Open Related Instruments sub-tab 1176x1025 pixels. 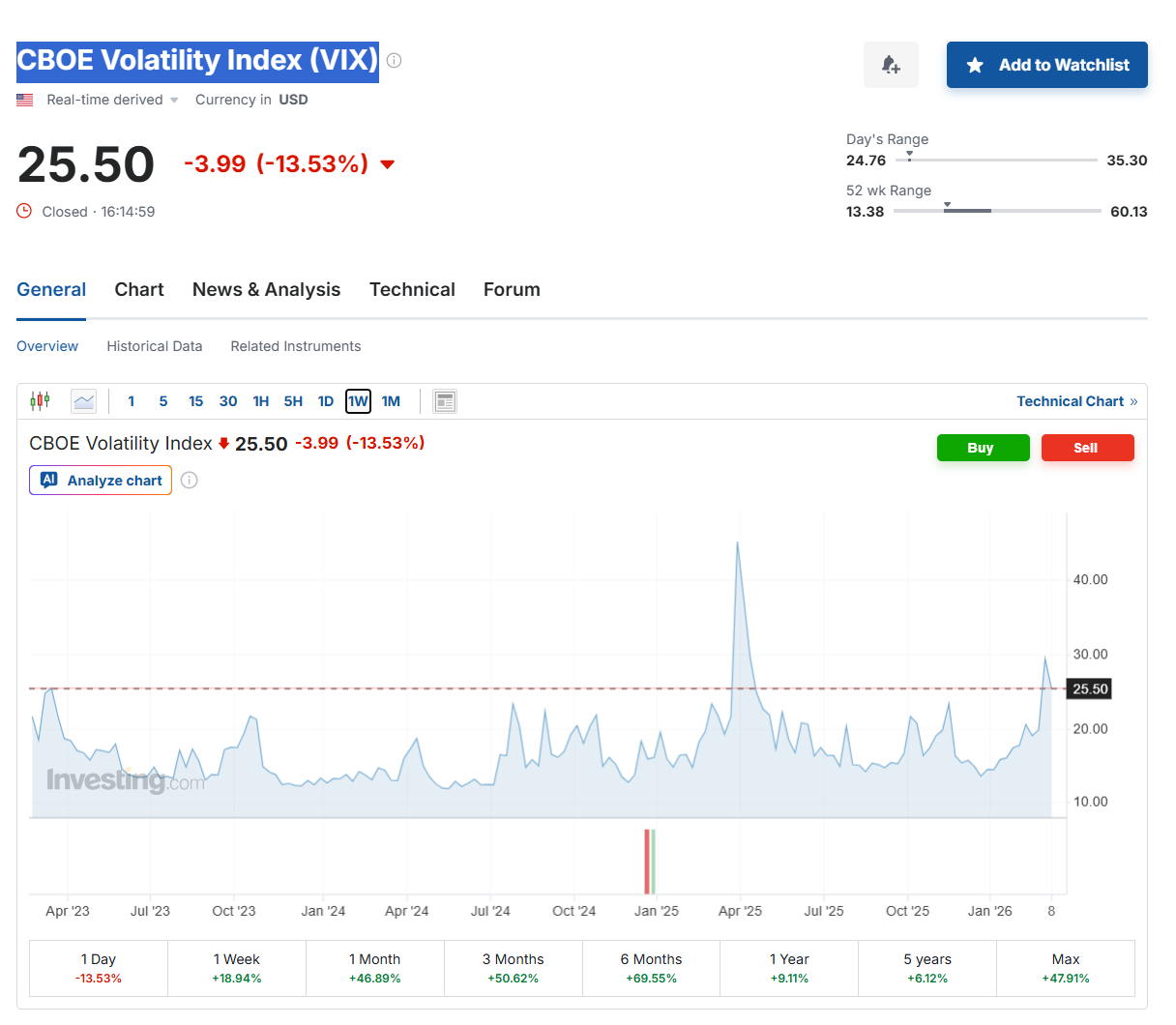295,346
